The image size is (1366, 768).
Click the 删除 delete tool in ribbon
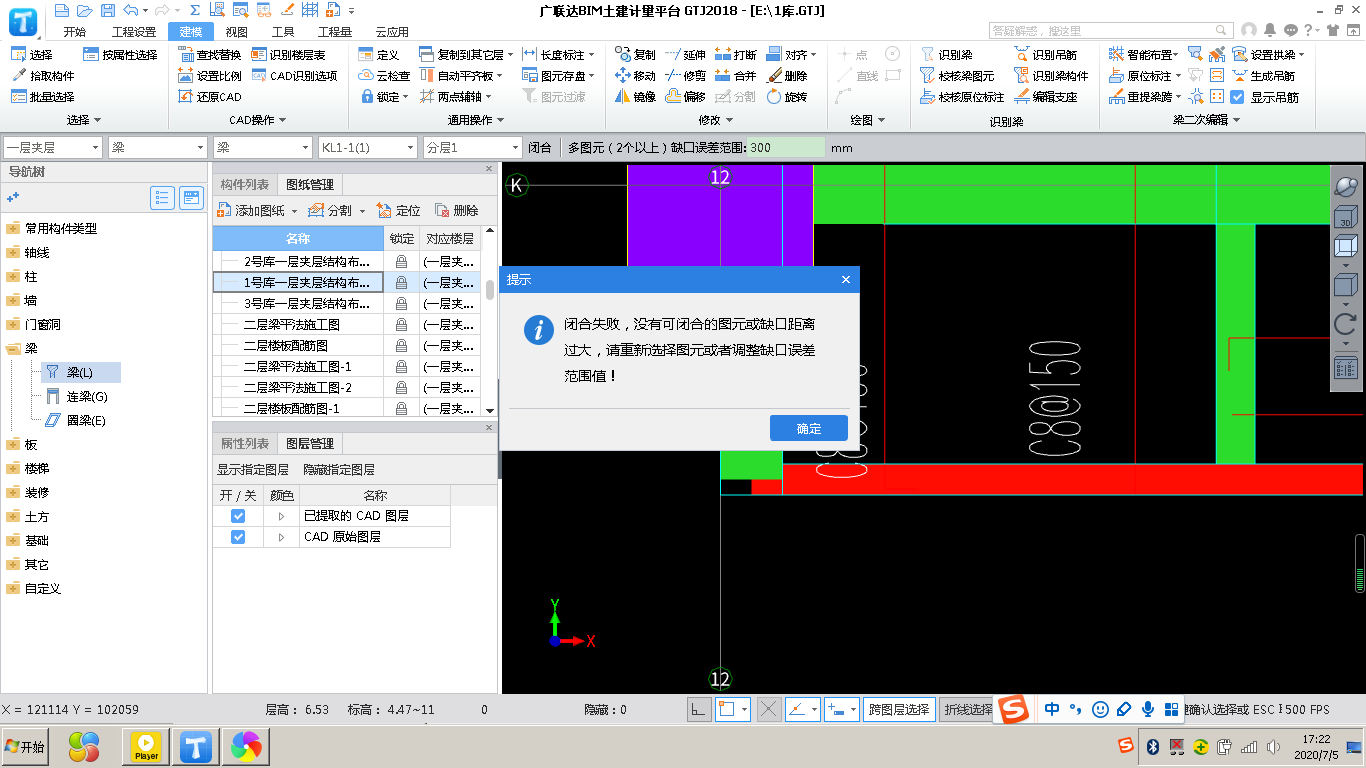787,76
